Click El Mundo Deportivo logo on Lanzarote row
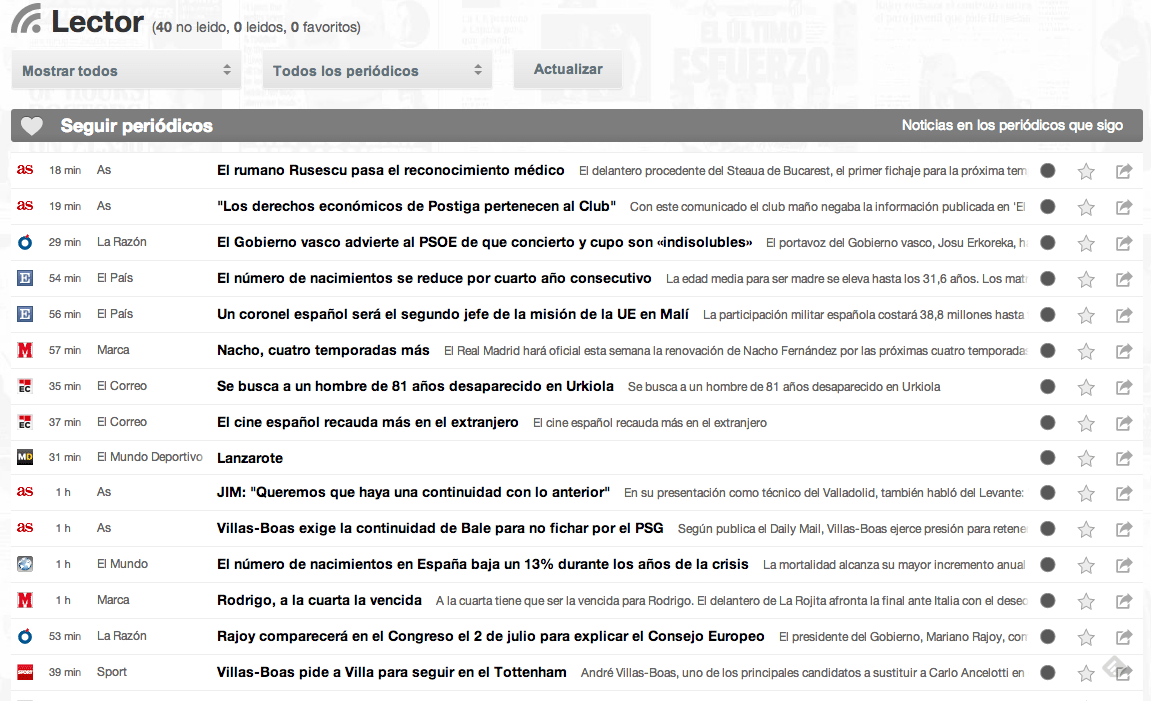The height and width of the screenshot is (701, 1151). tap(25, 457)
